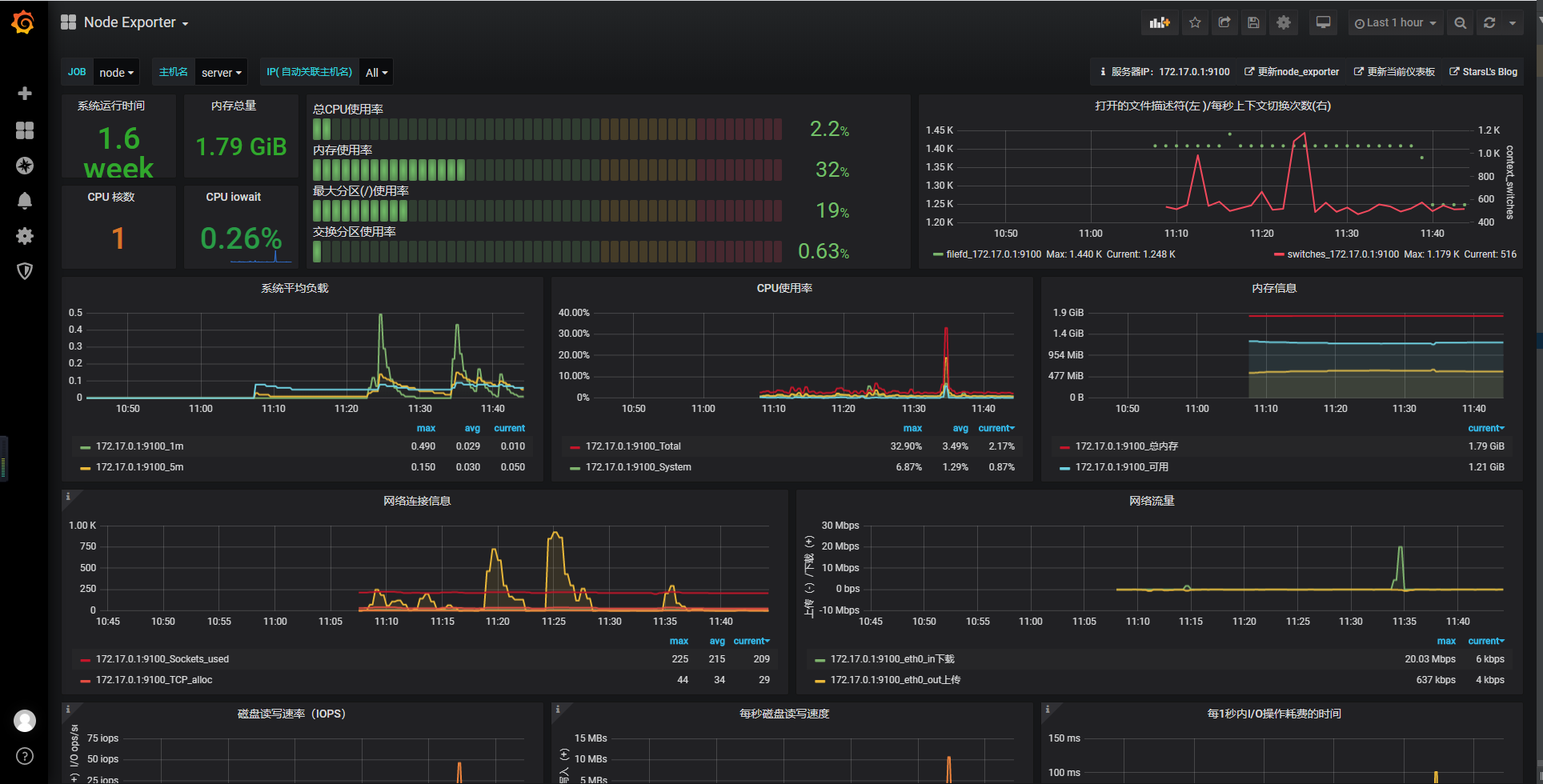This screenshot has width=1543, height=784.
Task: Click the Grafana logo home icon
Action: tap(23, 22)
